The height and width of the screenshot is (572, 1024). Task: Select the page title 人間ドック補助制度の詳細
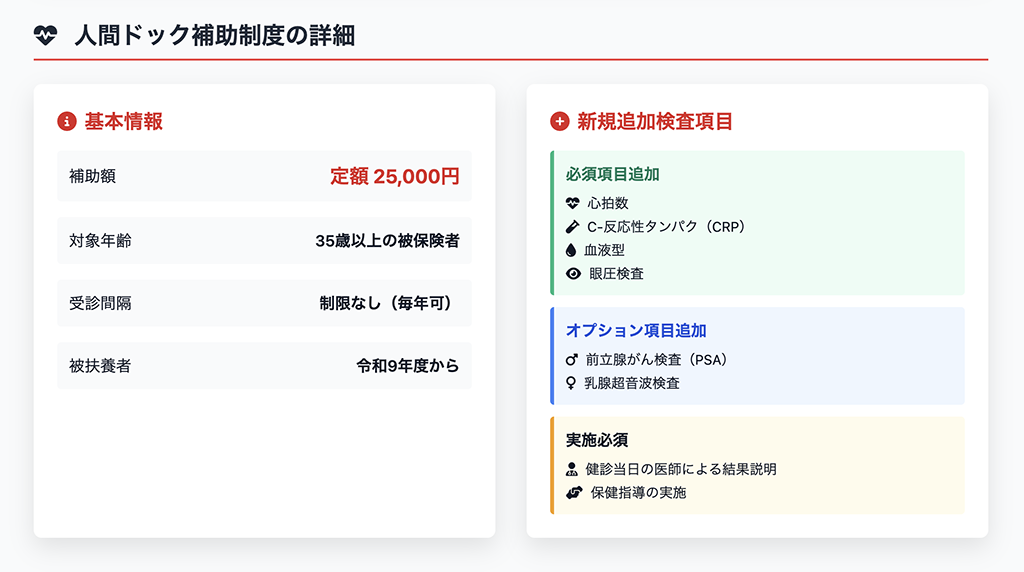[215, 35]
